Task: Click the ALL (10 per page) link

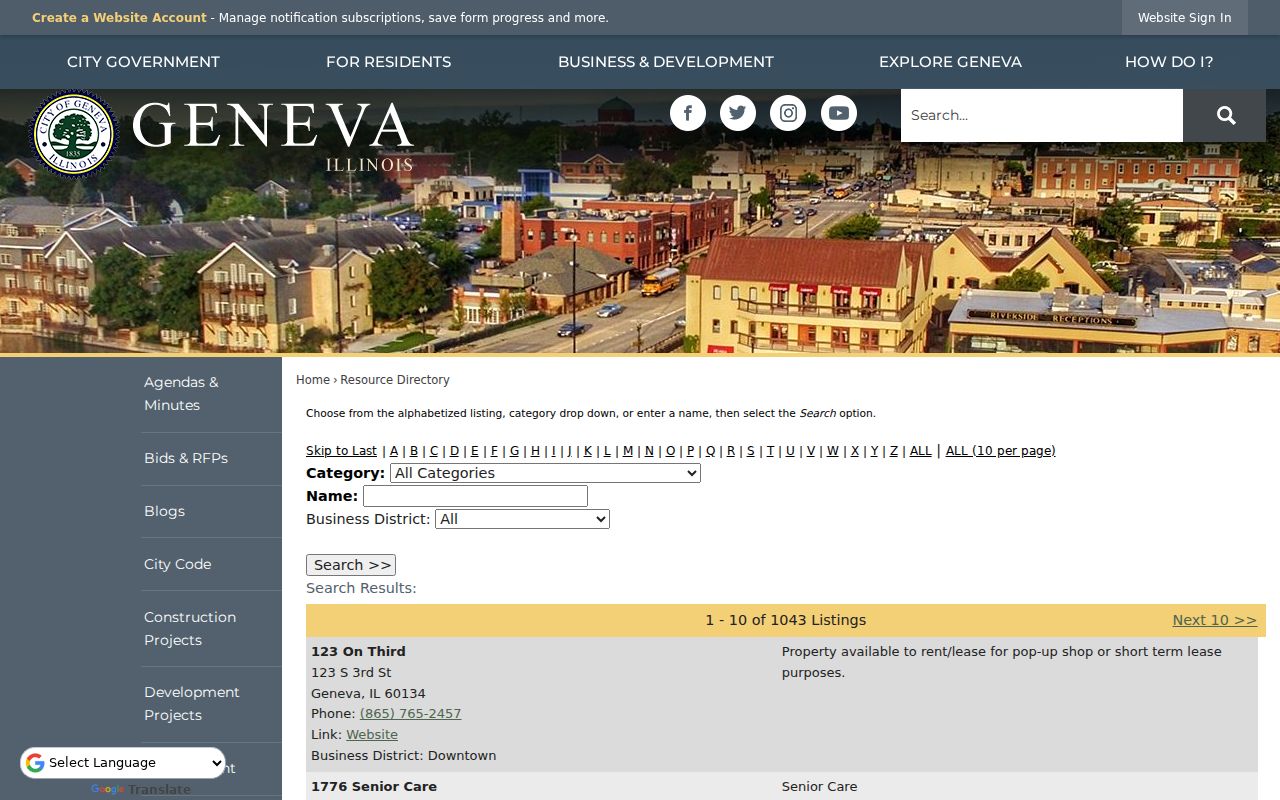Action: [x=1000, y=451]
